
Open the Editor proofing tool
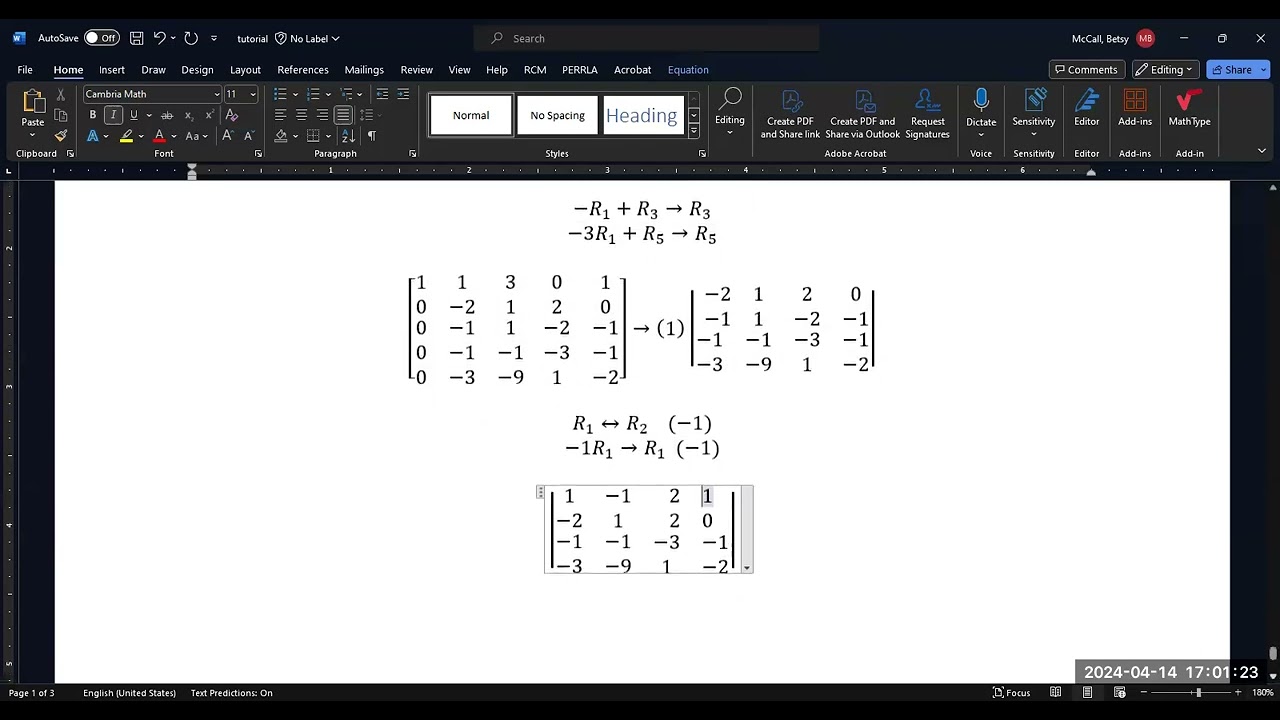click(1087, 108)
